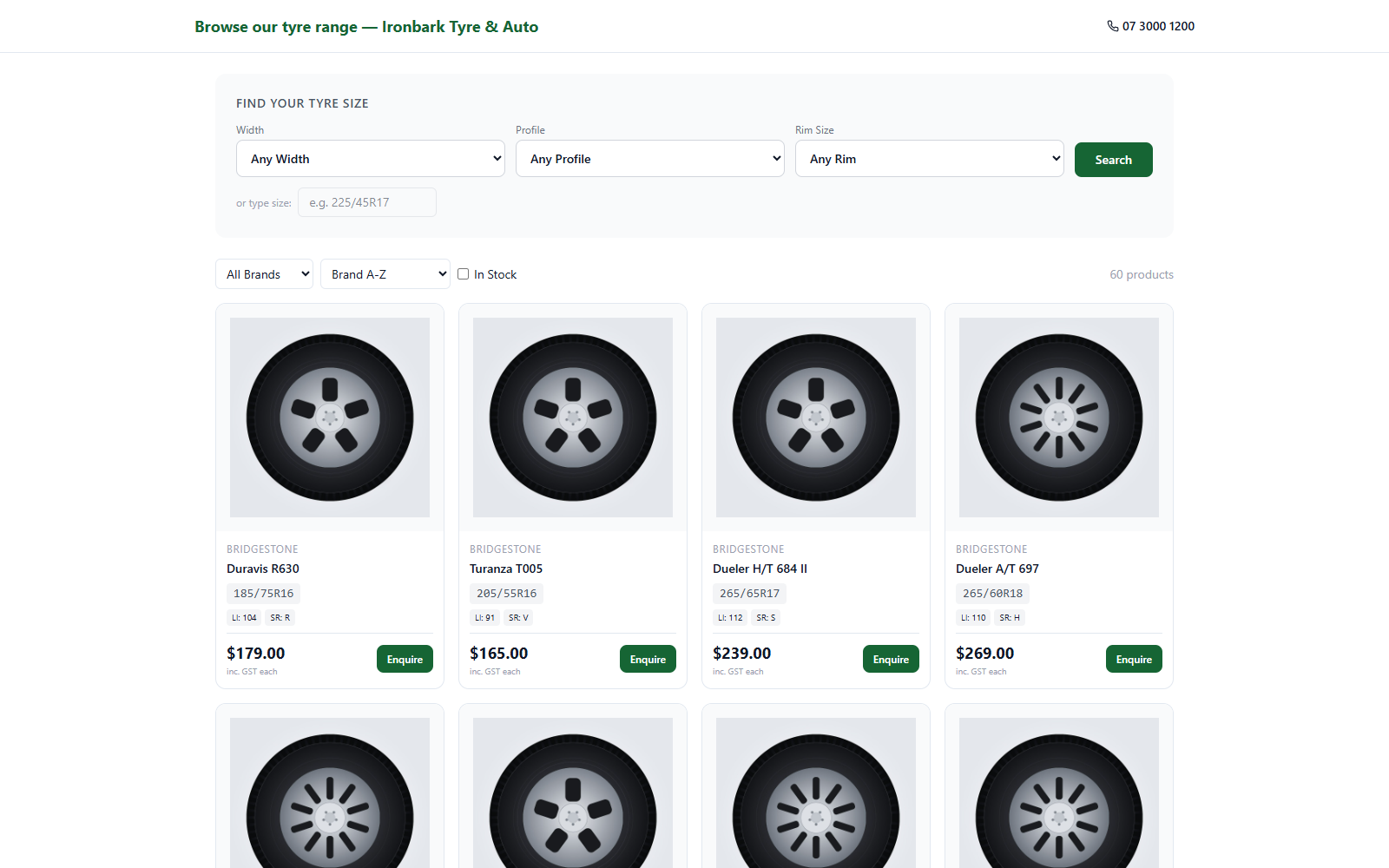Viewport: 1389px width, 868px height.
Task: Click the phone icon beside 07 3000 1200
Action: pos(1113,26)
